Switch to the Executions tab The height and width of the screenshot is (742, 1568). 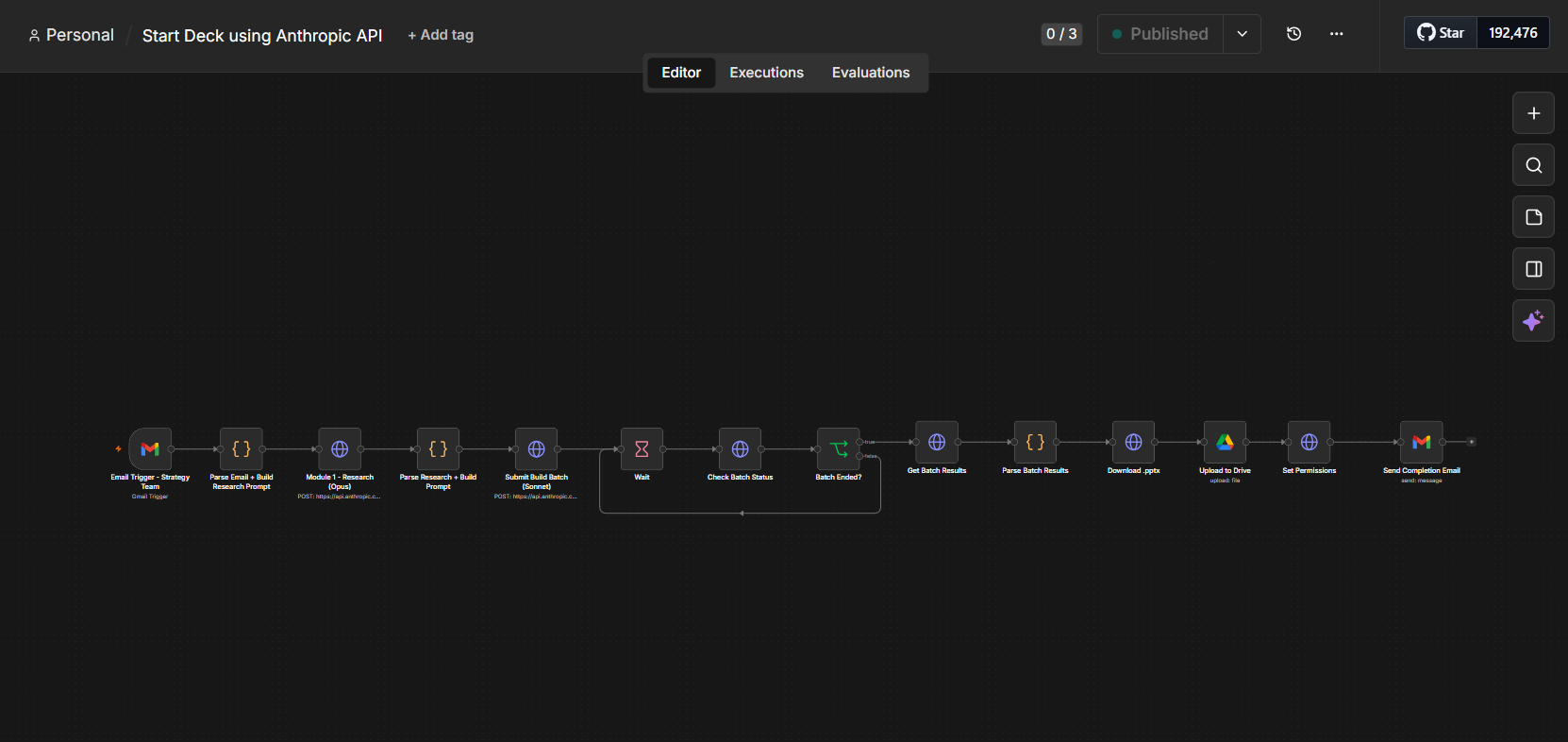tap(767, 73)
